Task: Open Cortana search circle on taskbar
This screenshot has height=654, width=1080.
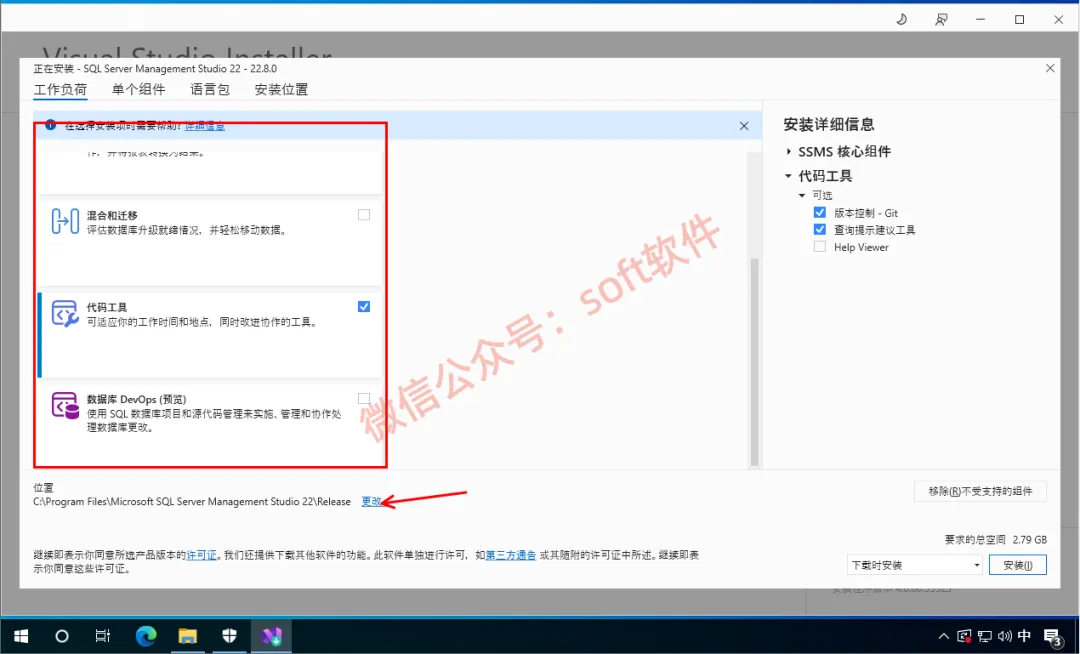Action: click(x=62, y=636)
